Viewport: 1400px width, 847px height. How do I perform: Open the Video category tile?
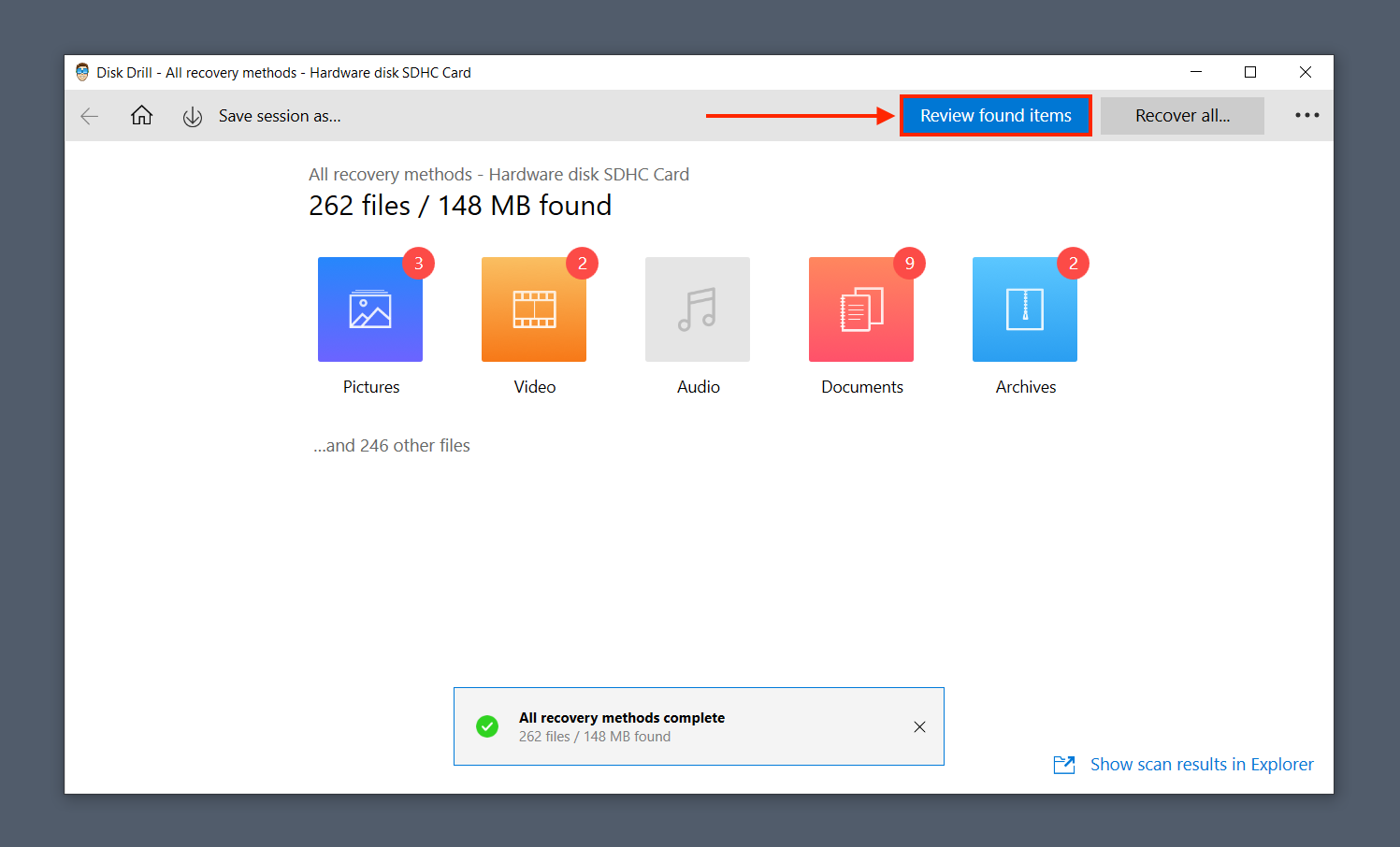coord(534,309)
